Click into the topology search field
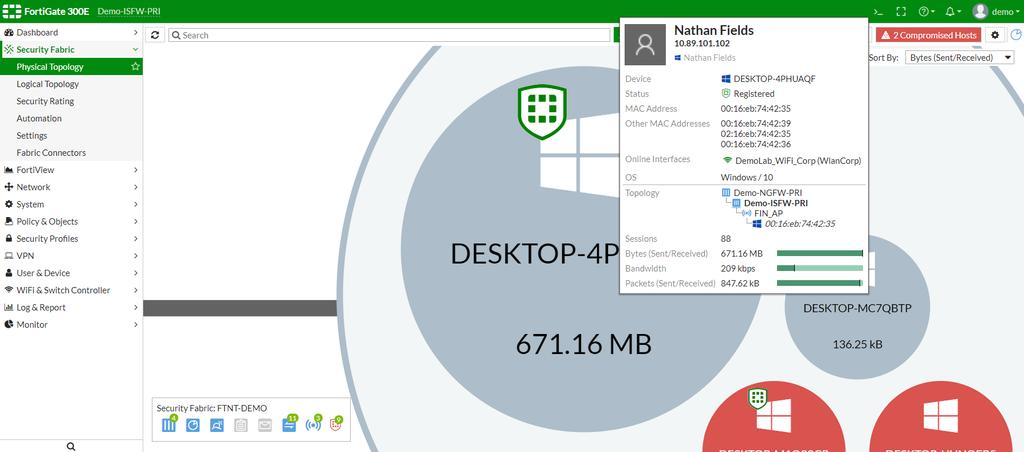Screen dimensions: 1024x452 389,35
